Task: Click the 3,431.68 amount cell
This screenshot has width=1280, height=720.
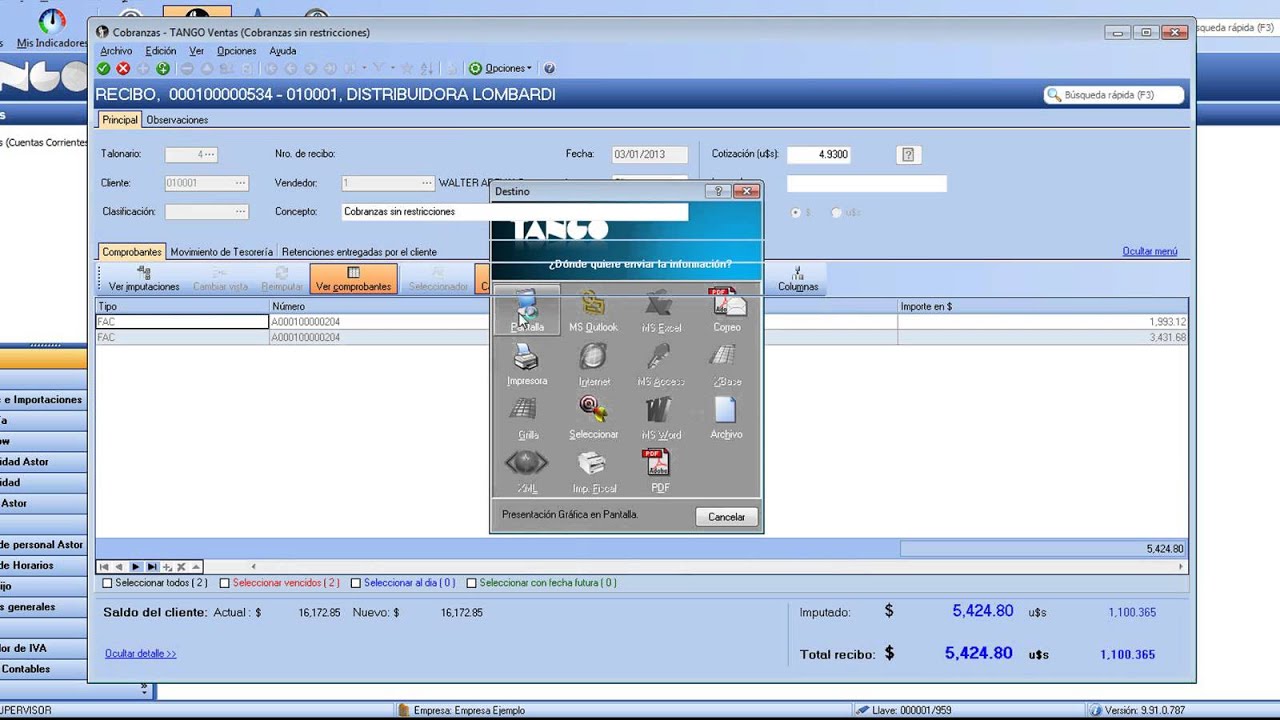Action: pos(1043,338)
